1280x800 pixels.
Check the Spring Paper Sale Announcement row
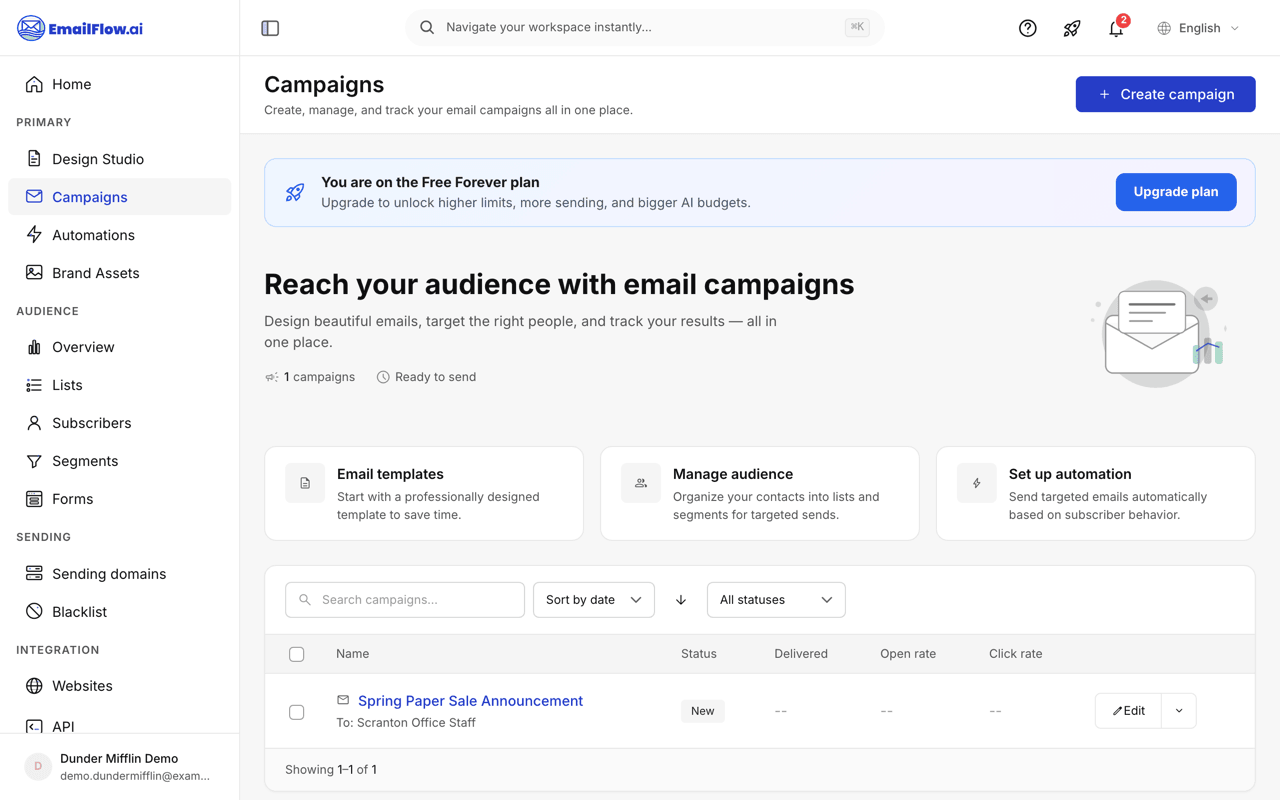tap(297, 712)
